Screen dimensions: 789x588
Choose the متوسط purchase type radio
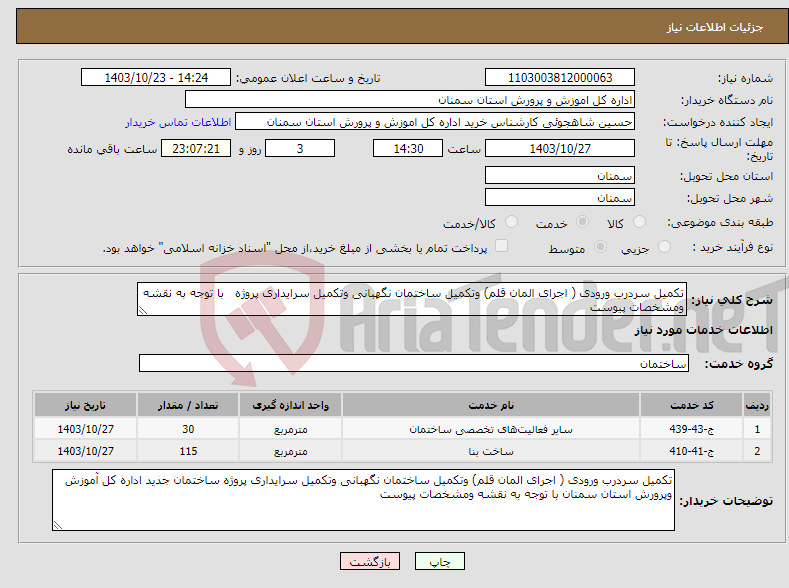click(600, 246)
